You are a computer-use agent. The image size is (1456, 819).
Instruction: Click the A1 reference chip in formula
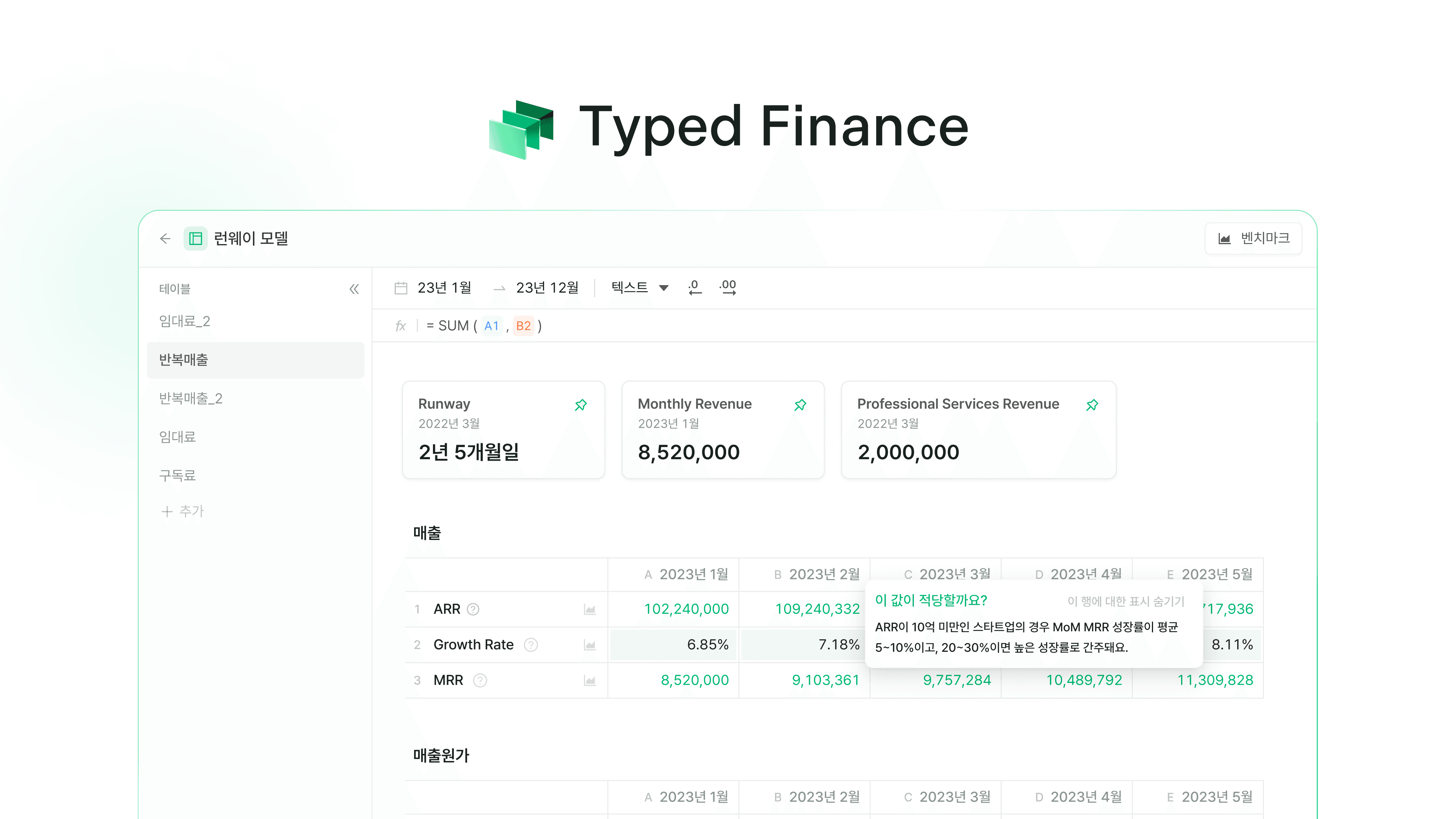coord(491,326)
